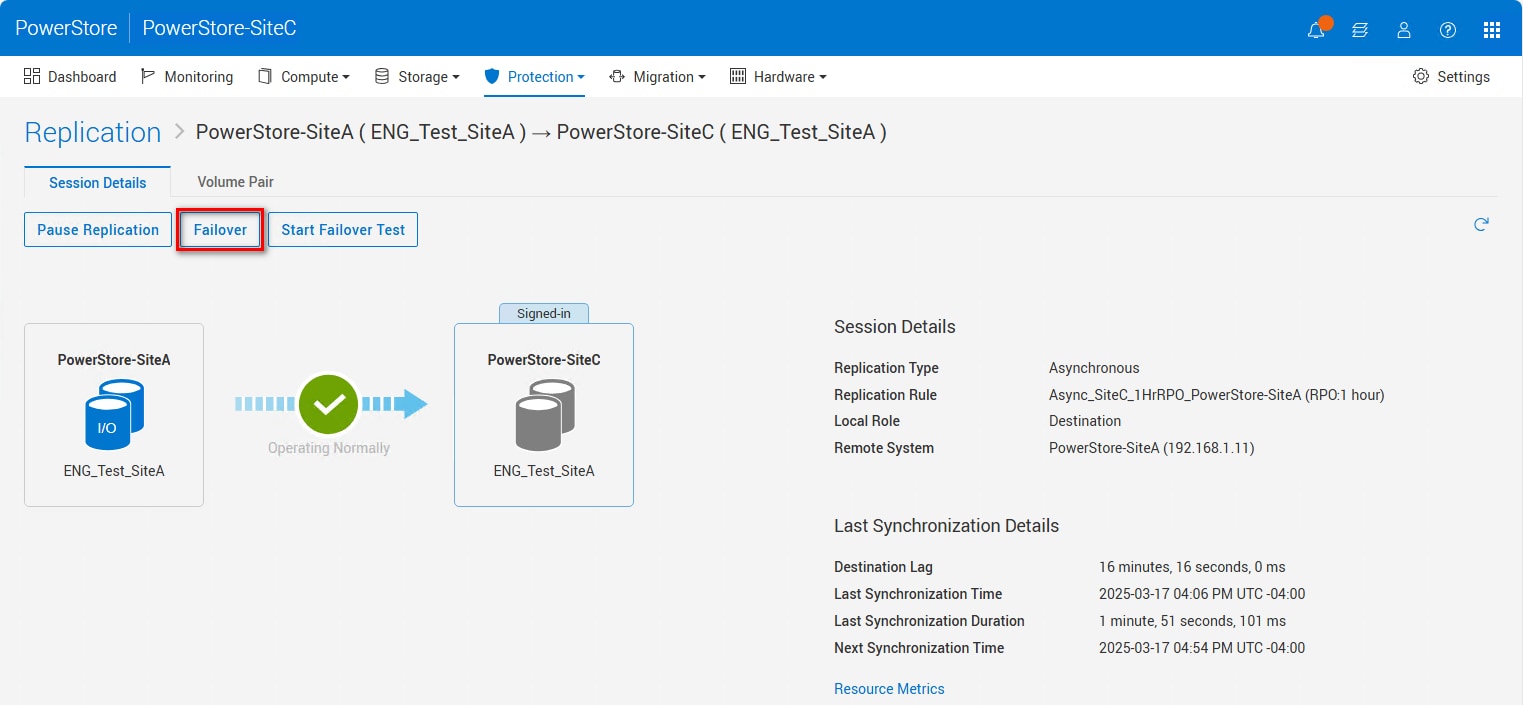This screenshot has height=705, width=1523.
Task: Click the remote system 192.168.1.11 value
Action: point(1152,448)
